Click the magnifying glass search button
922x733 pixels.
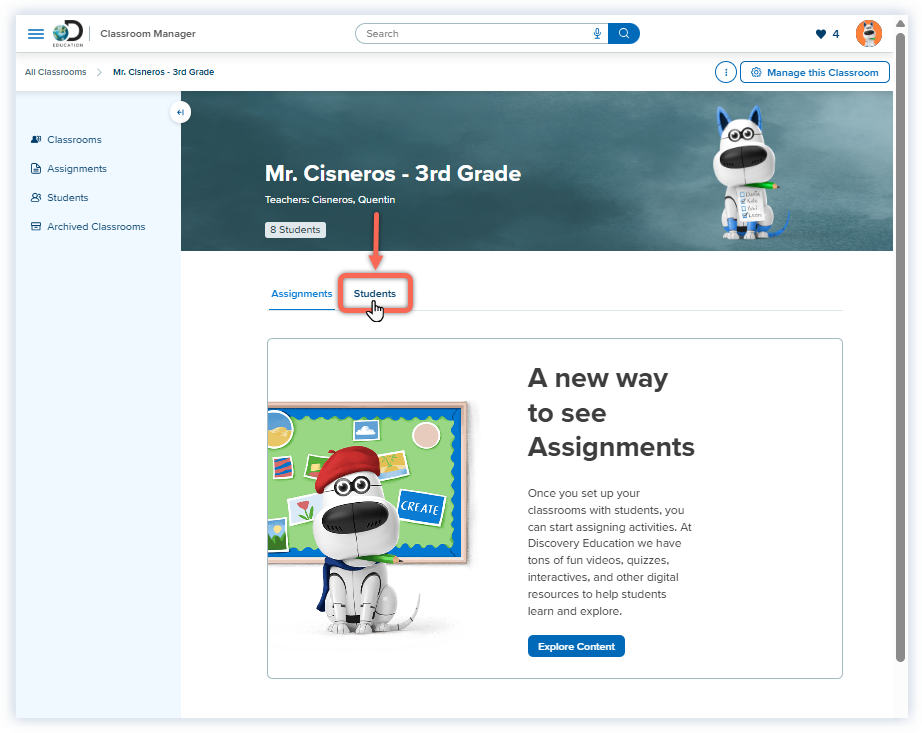tap(624, 33)
